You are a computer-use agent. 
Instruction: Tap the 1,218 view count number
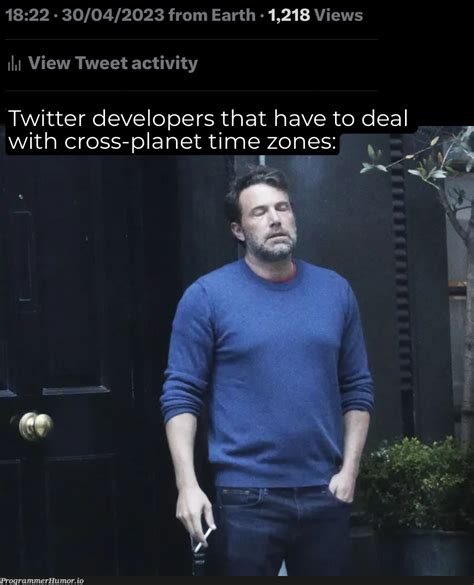coord(289,15)
